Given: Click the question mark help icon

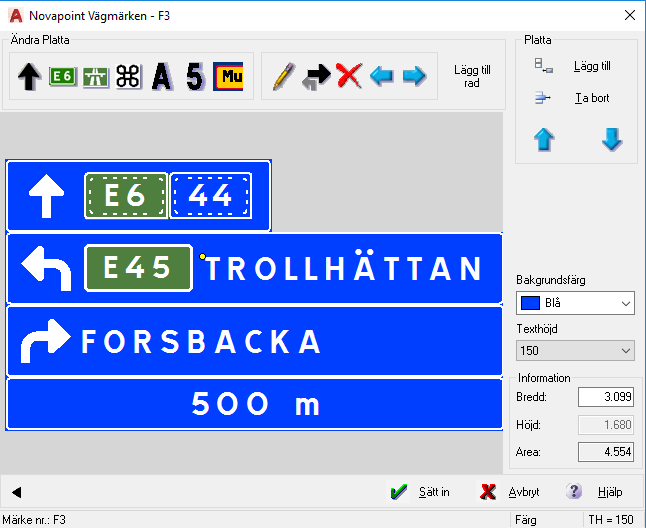Looking at the screenshot, I should 573,491.
